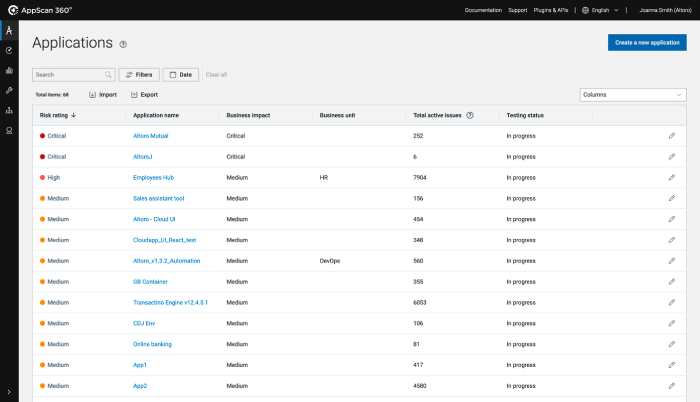Click the bar chart icon in the sidebar
Screen dimensions: 700x402
9,70
